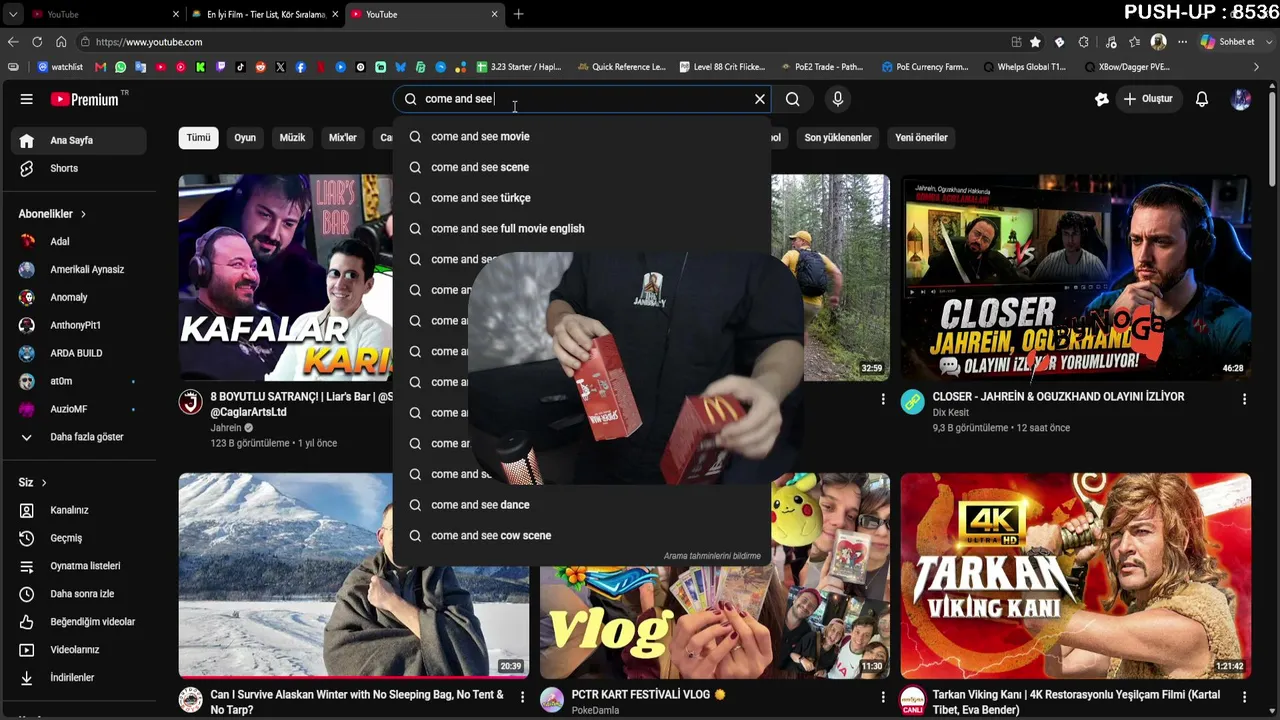Choose suggestion "come and see full movie english"
1280x720 pixels.
pos(582,229)
